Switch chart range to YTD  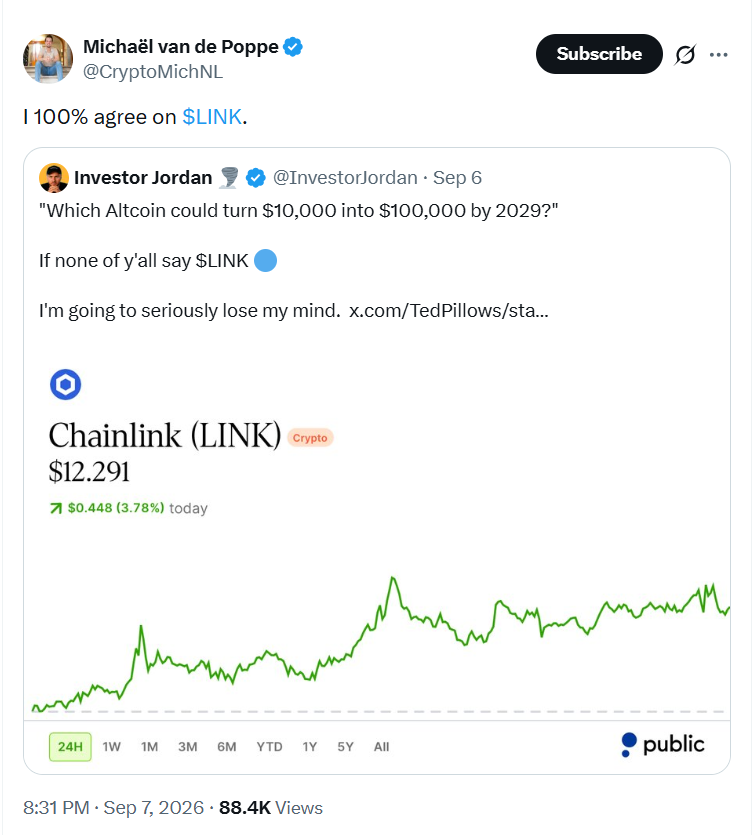(269, 747)
